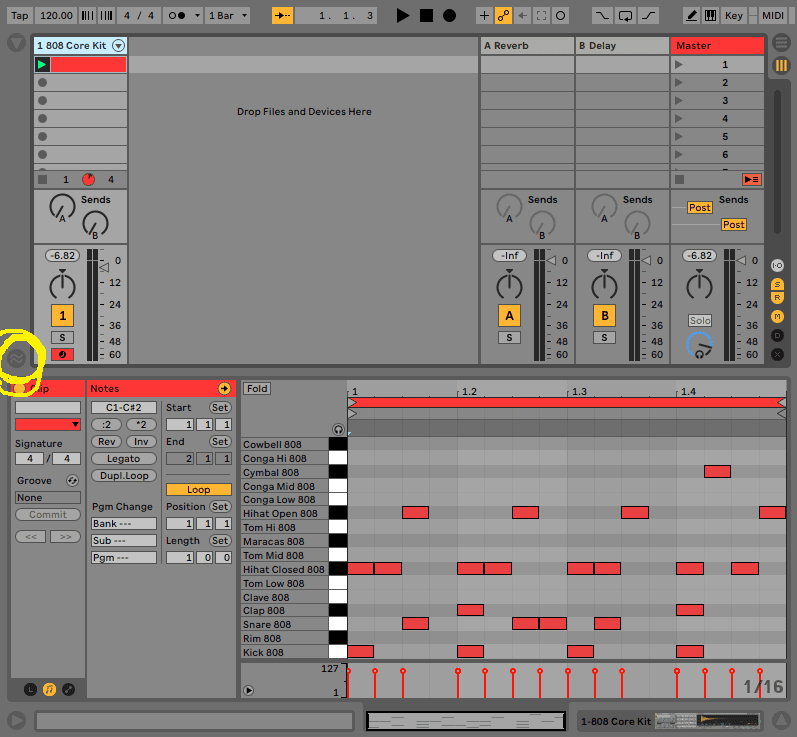The height and width of the screenshot is (737, 797).
Task: Click the Commit groove button
Action: pos(48,514)
